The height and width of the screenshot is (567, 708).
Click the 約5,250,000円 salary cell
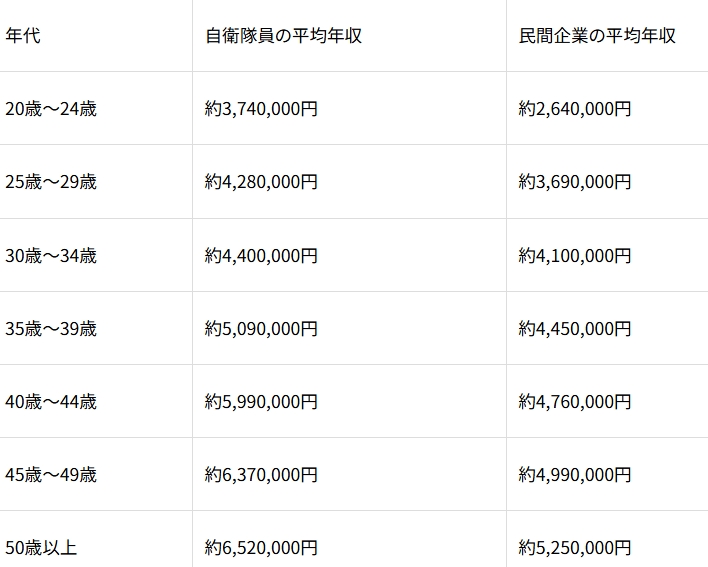tap(575, 547)
